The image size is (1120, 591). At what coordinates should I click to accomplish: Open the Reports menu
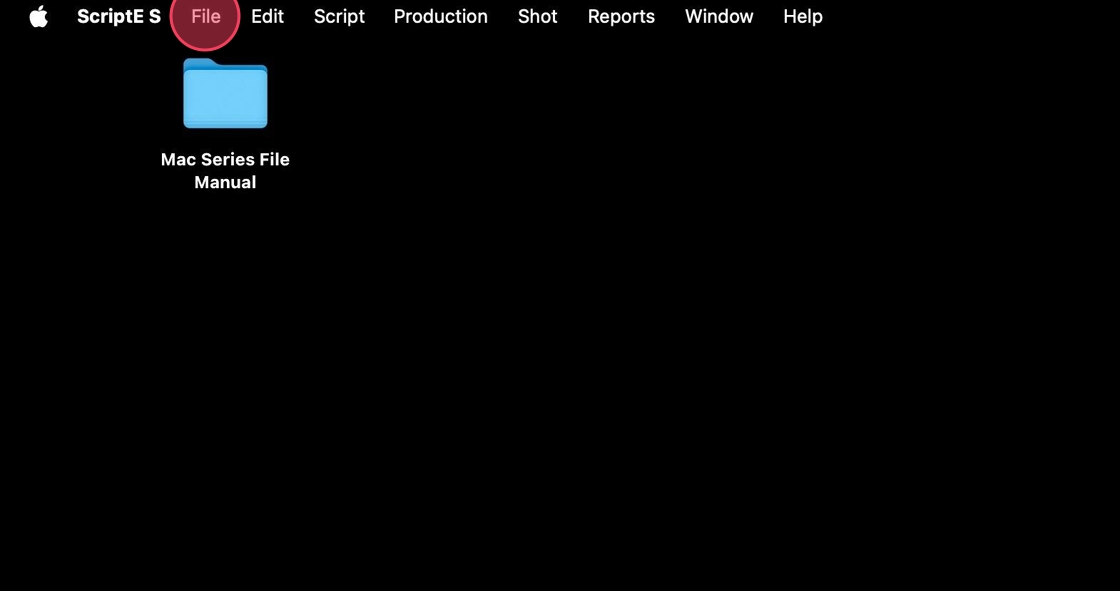621,16
